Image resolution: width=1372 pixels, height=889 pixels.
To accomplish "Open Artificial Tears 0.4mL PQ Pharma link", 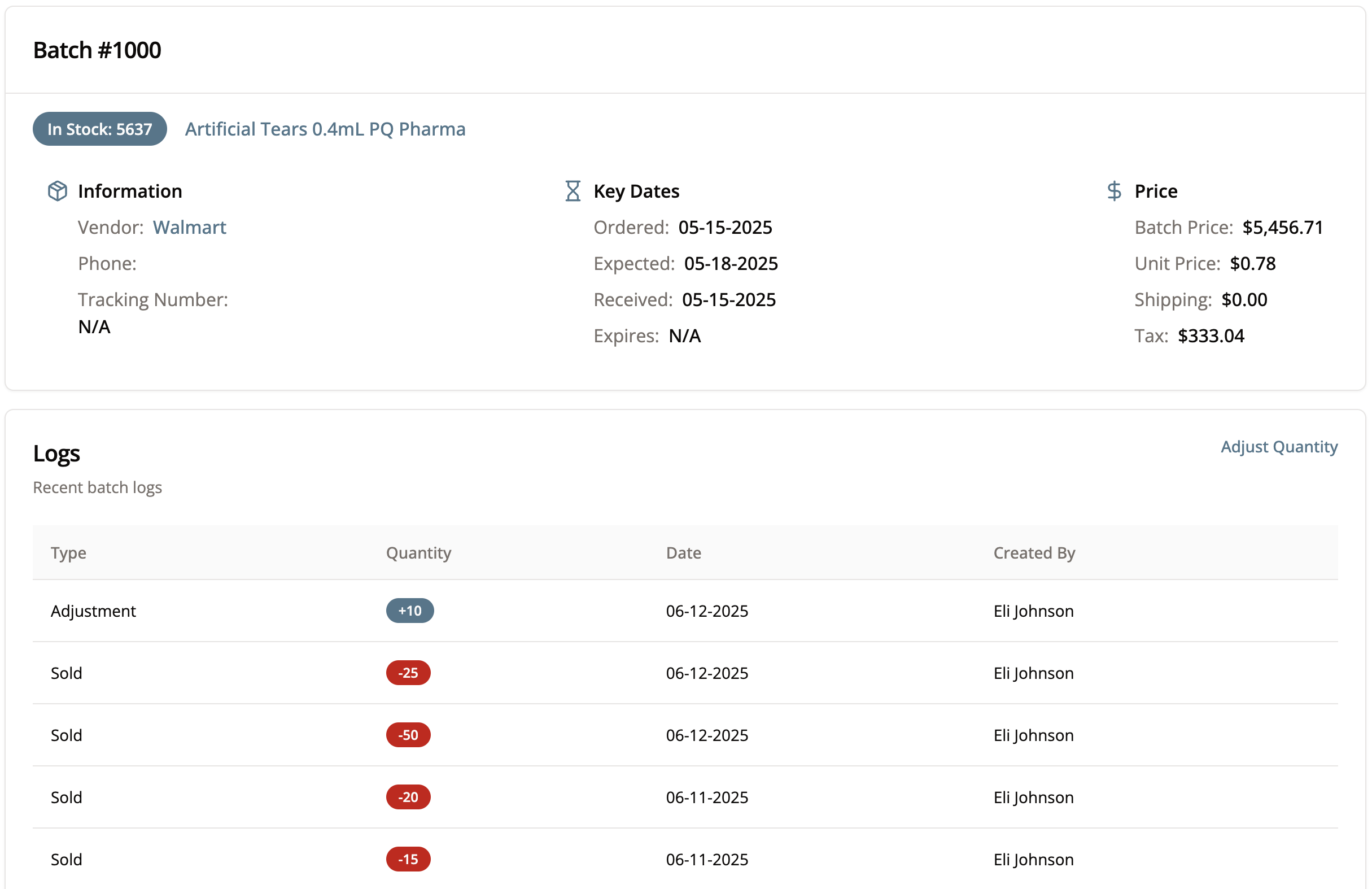I will [325, 129].
